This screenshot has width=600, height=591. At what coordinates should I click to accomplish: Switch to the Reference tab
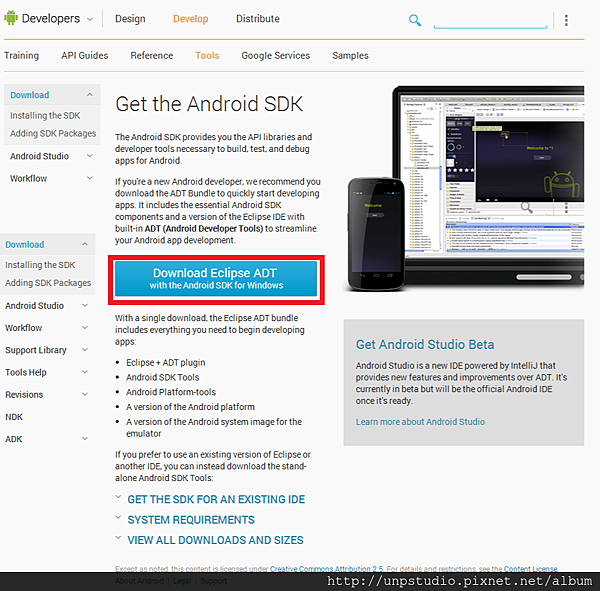click(x=152, y=56)
